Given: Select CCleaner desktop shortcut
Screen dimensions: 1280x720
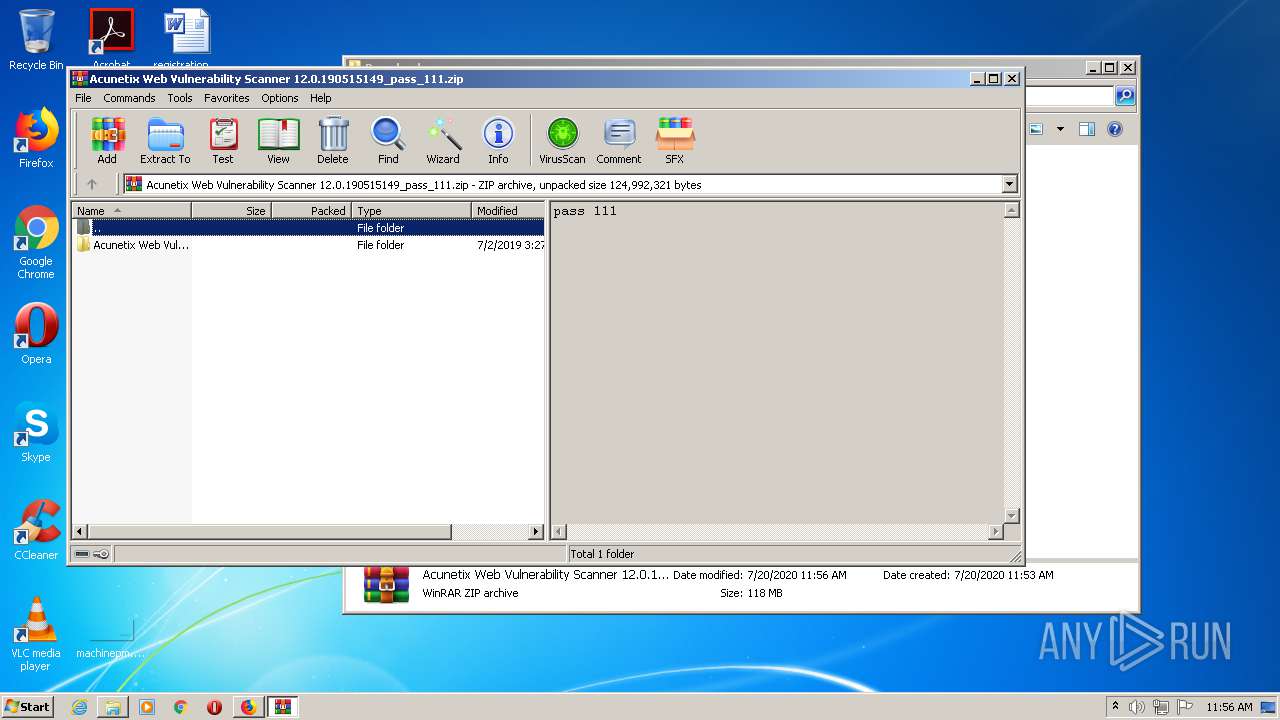Looking at the screenshot, I should coord(36,530).
